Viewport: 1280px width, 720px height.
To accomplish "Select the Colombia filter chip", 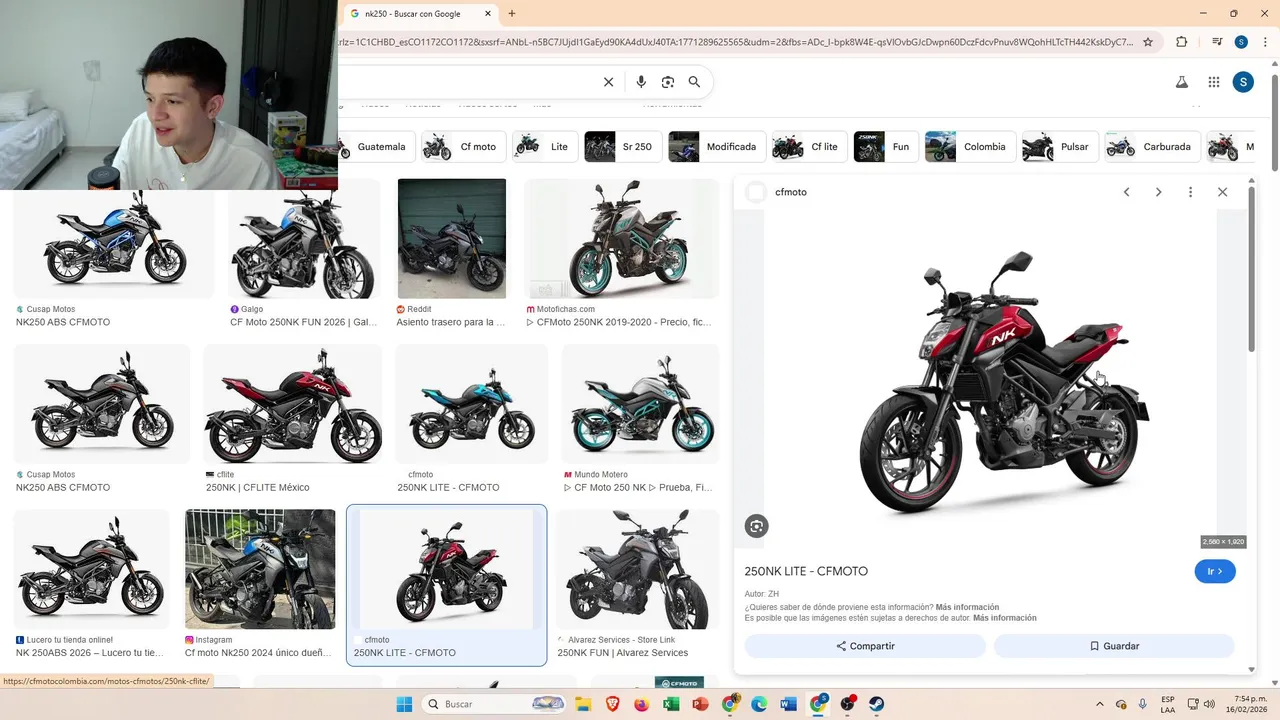I will click(969, 147).
